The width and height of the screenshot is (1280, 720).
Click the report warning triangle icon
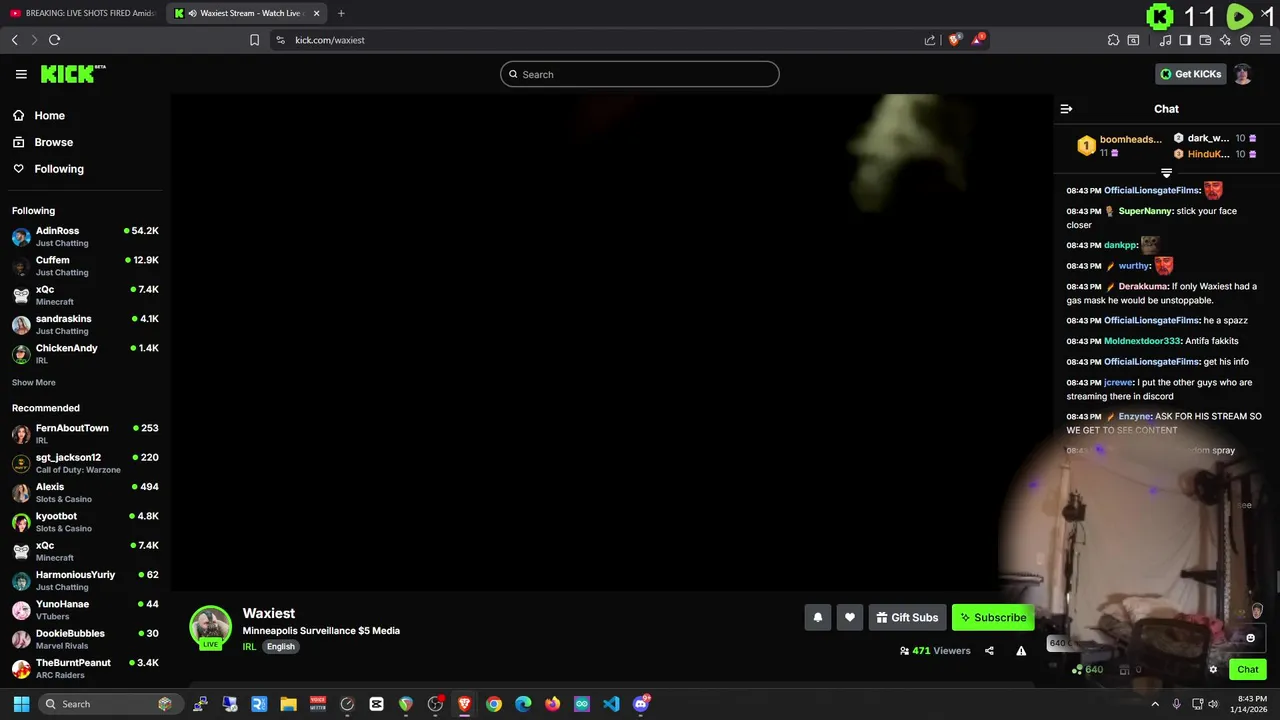pos(1021,651)
